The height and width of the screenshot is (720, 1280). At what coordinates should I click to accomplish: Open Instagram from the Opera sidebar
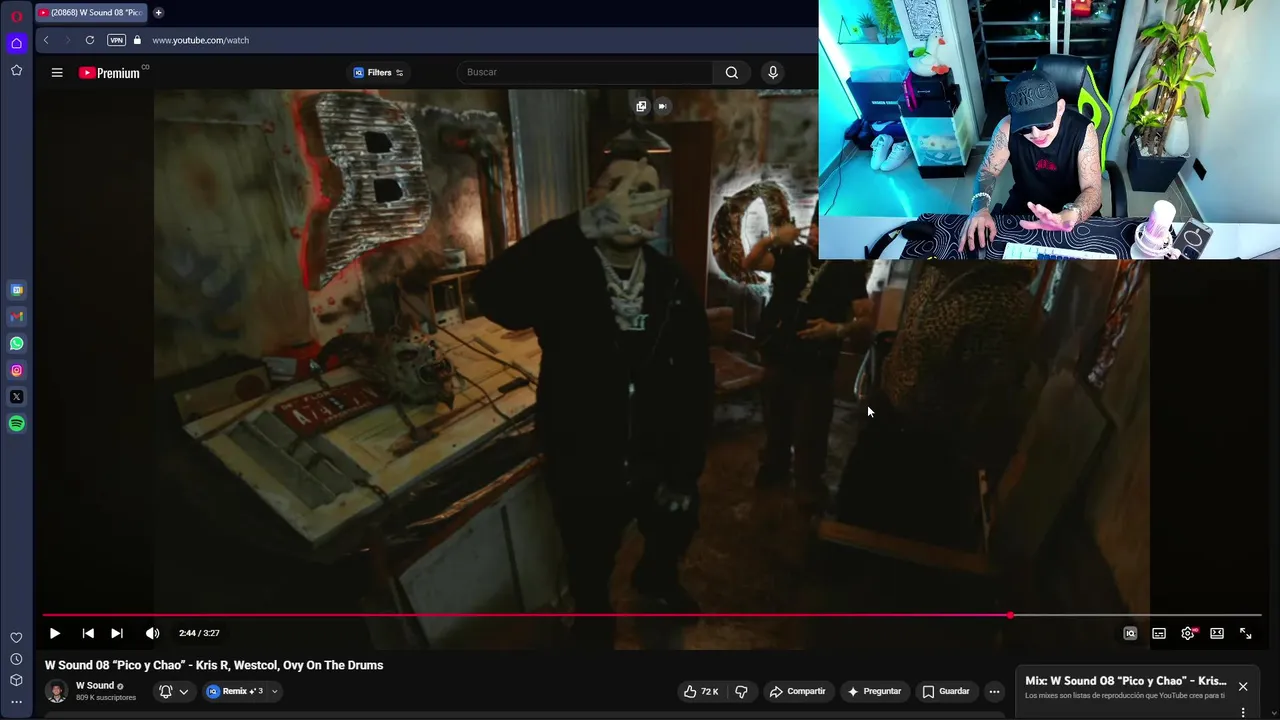[16, 370]
